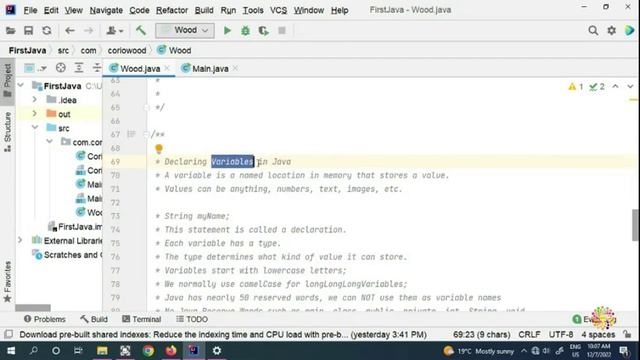Expand External Libraries node

click(20, 240)
